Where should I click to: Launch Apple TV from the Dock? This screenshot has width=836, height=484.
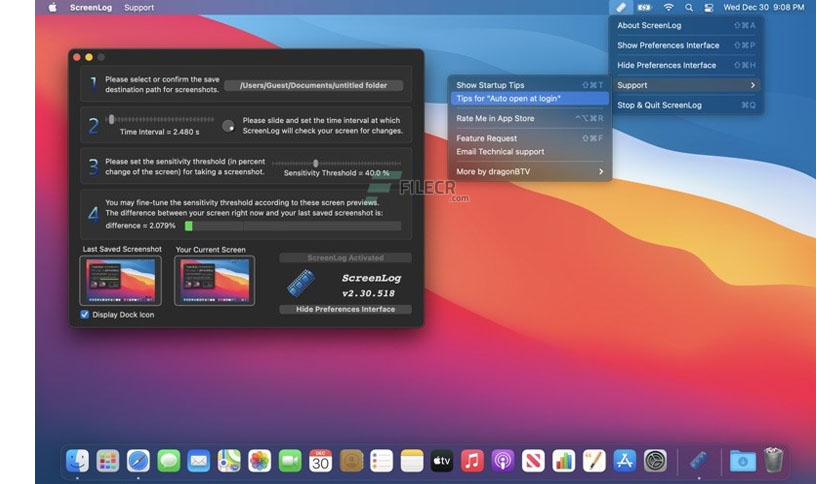click(442, 461)
